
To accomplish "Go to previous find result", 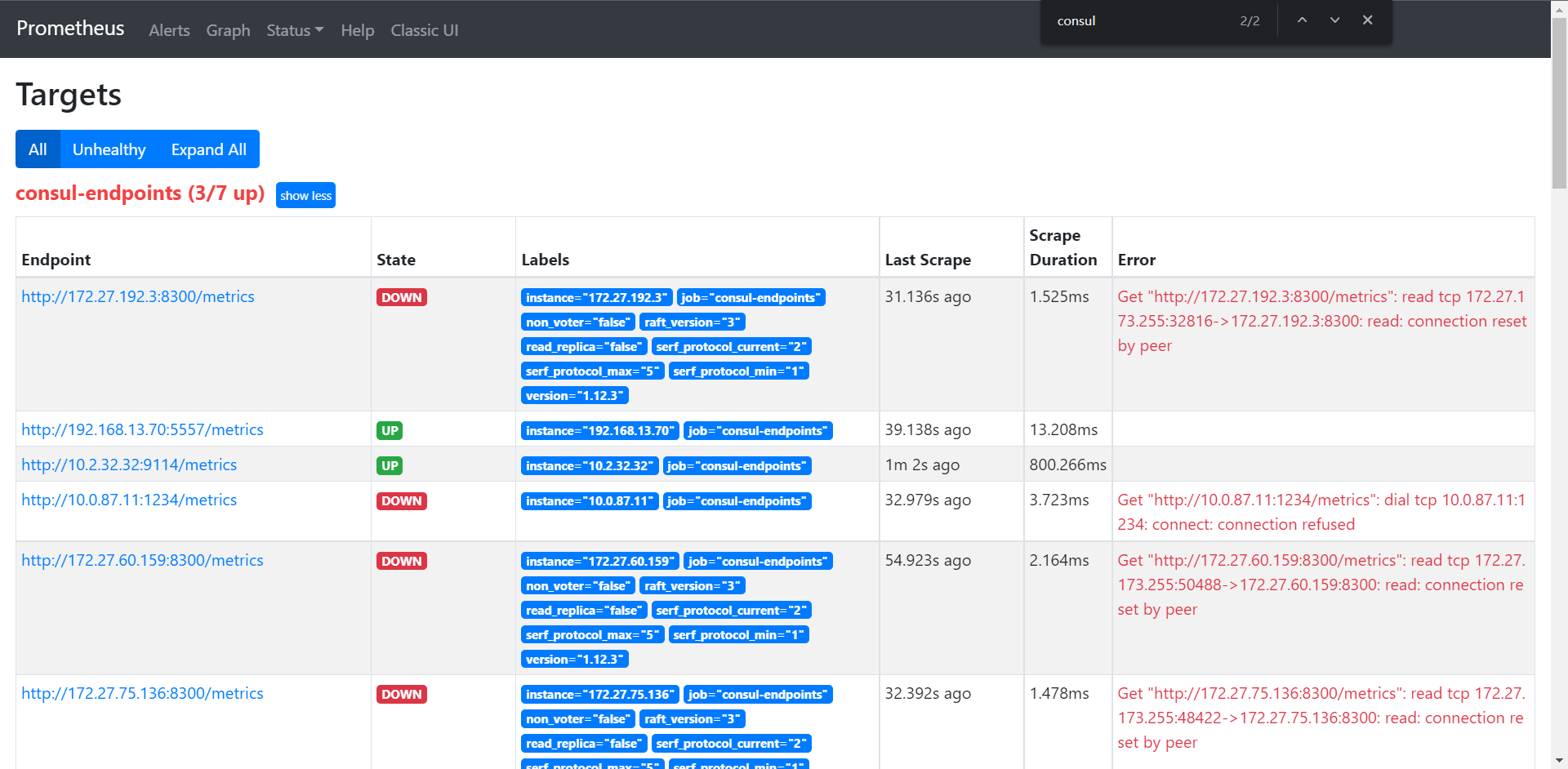I will (x=1302, y=20).
